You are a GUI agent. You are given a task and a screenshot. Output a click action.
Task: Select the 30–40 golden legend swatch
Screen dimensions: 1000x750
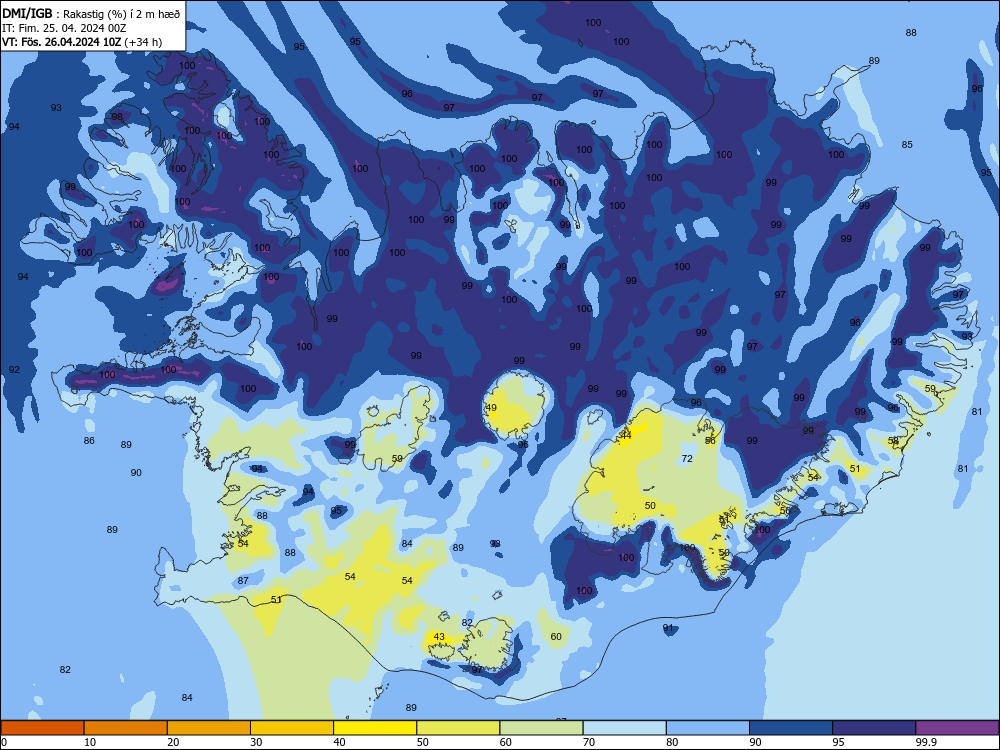click(292, 728)
